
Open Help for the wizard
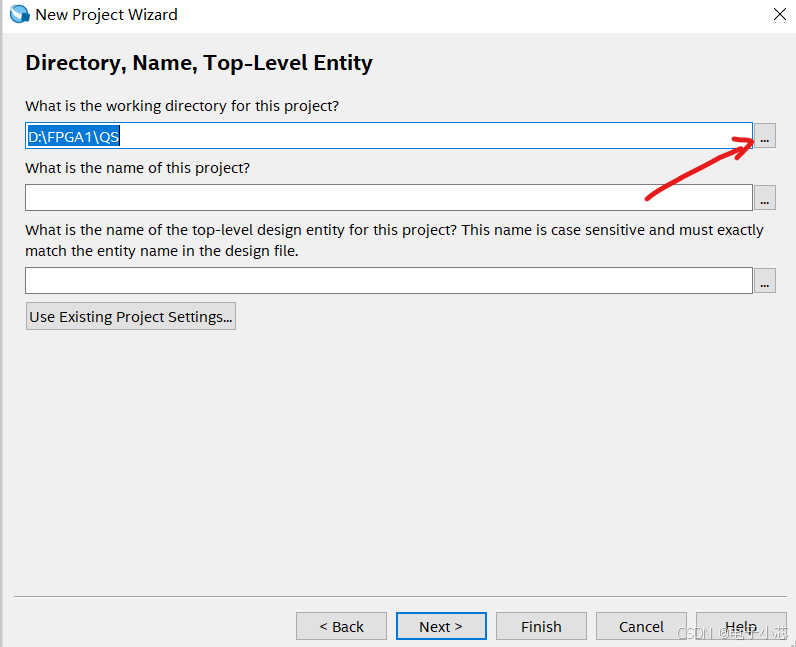coord(741,627)
